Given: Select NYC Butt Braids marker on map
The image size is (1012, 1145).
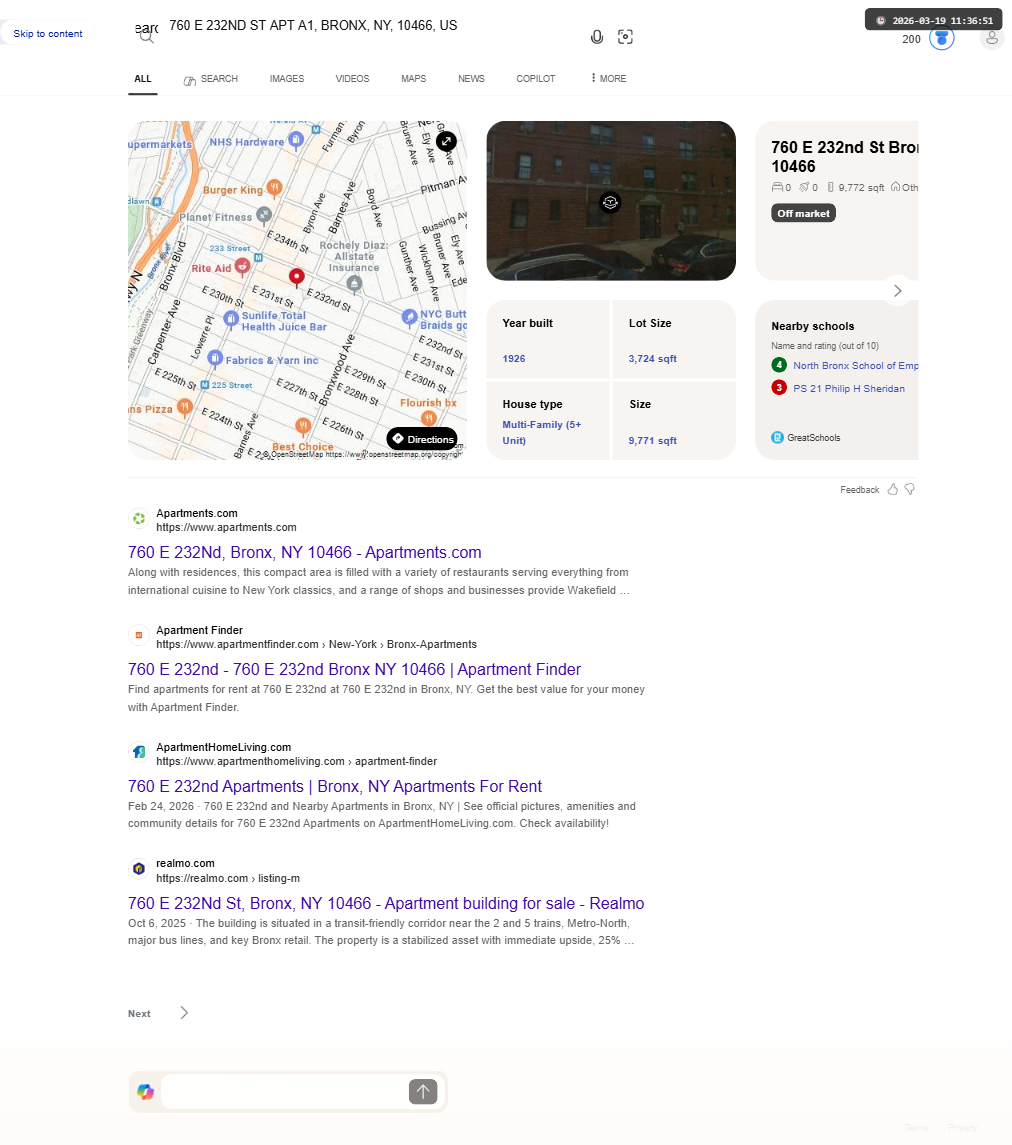Looking at the screenshot, I should [x=410, y=316].
